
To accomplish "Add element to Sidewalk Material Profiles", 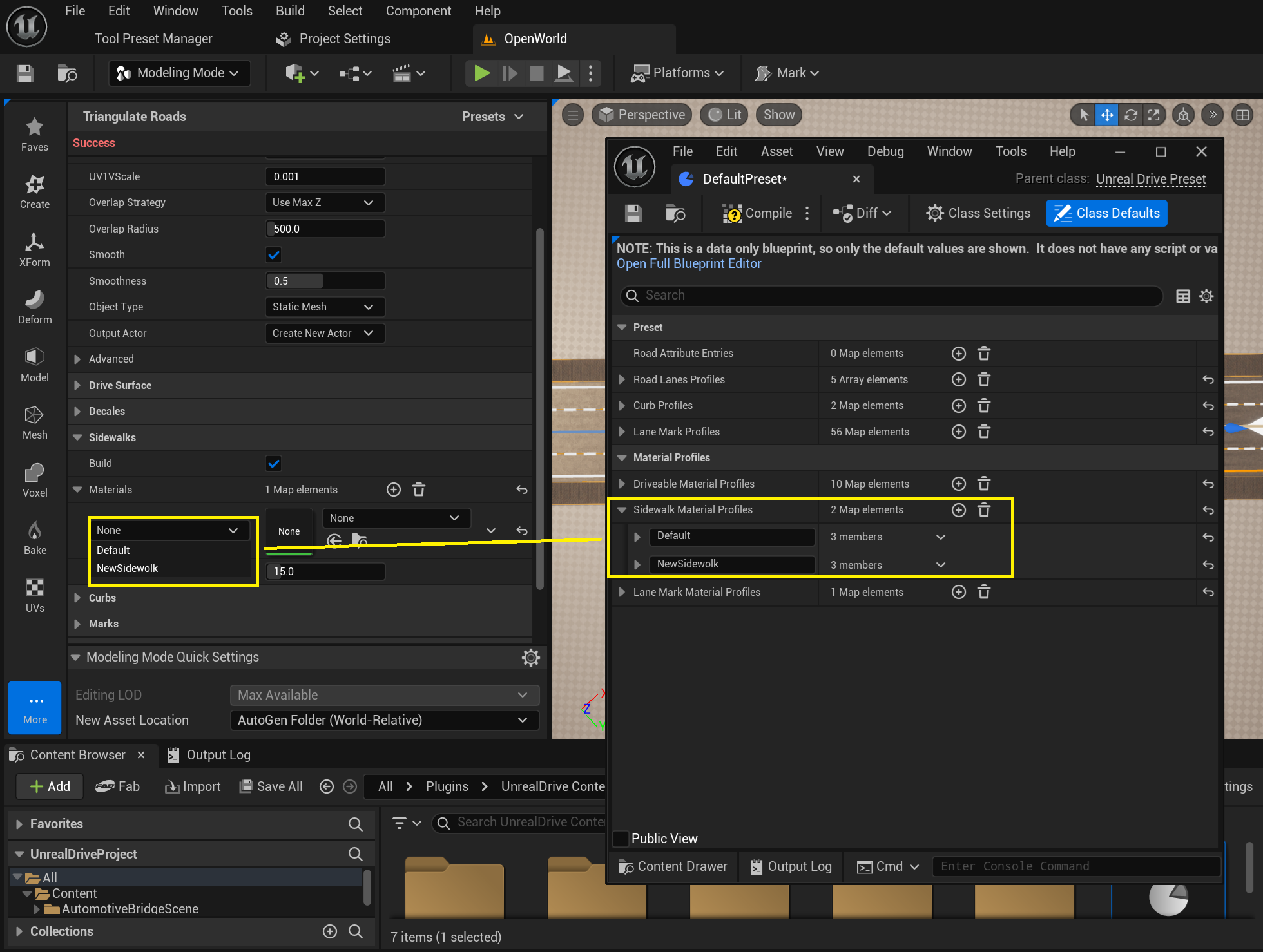I will coord(959,510).
